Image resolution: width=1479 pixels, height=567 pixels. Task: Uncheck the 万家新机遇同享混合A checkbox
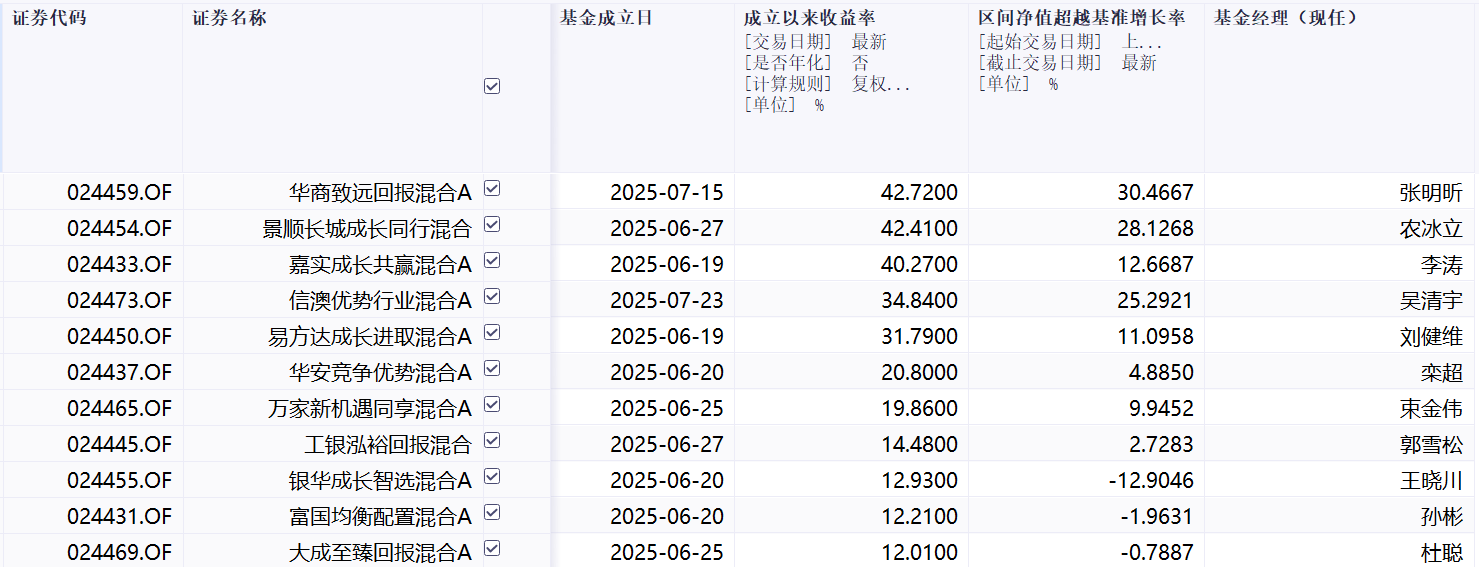click(x=492, y=405)
